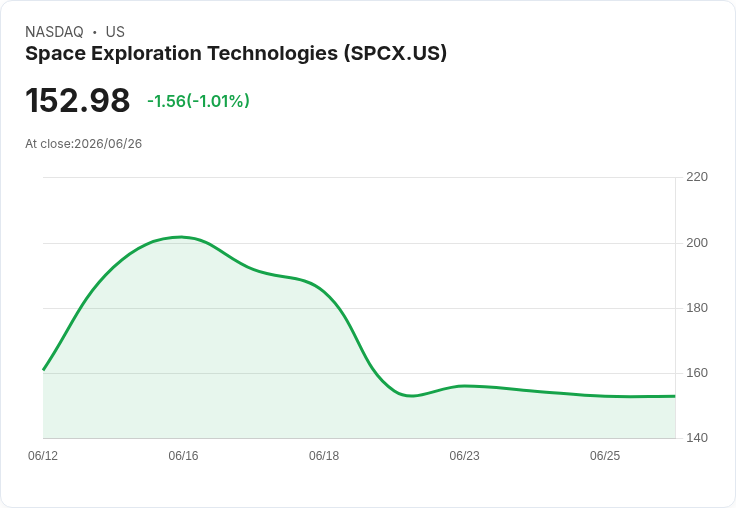Click the At close:2026/06/26 timestamp
The image size is (736, 508).
[84, 144]
